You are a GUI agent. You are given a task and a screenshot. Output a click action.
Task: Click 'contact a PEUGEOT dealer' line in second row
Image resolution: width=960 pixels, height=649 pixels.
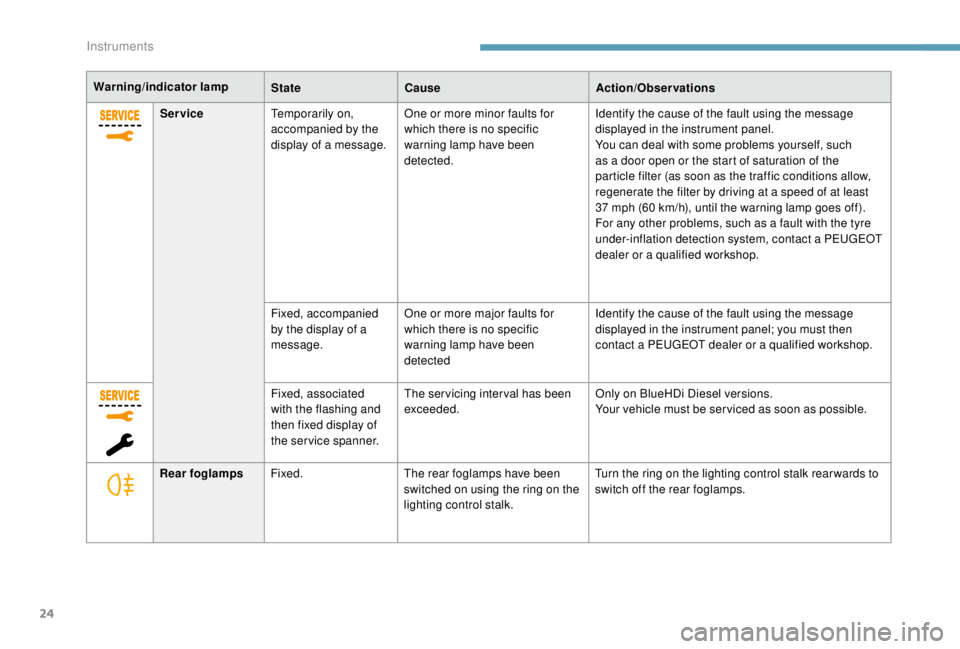pyautogui.click(x=733, y=345)
